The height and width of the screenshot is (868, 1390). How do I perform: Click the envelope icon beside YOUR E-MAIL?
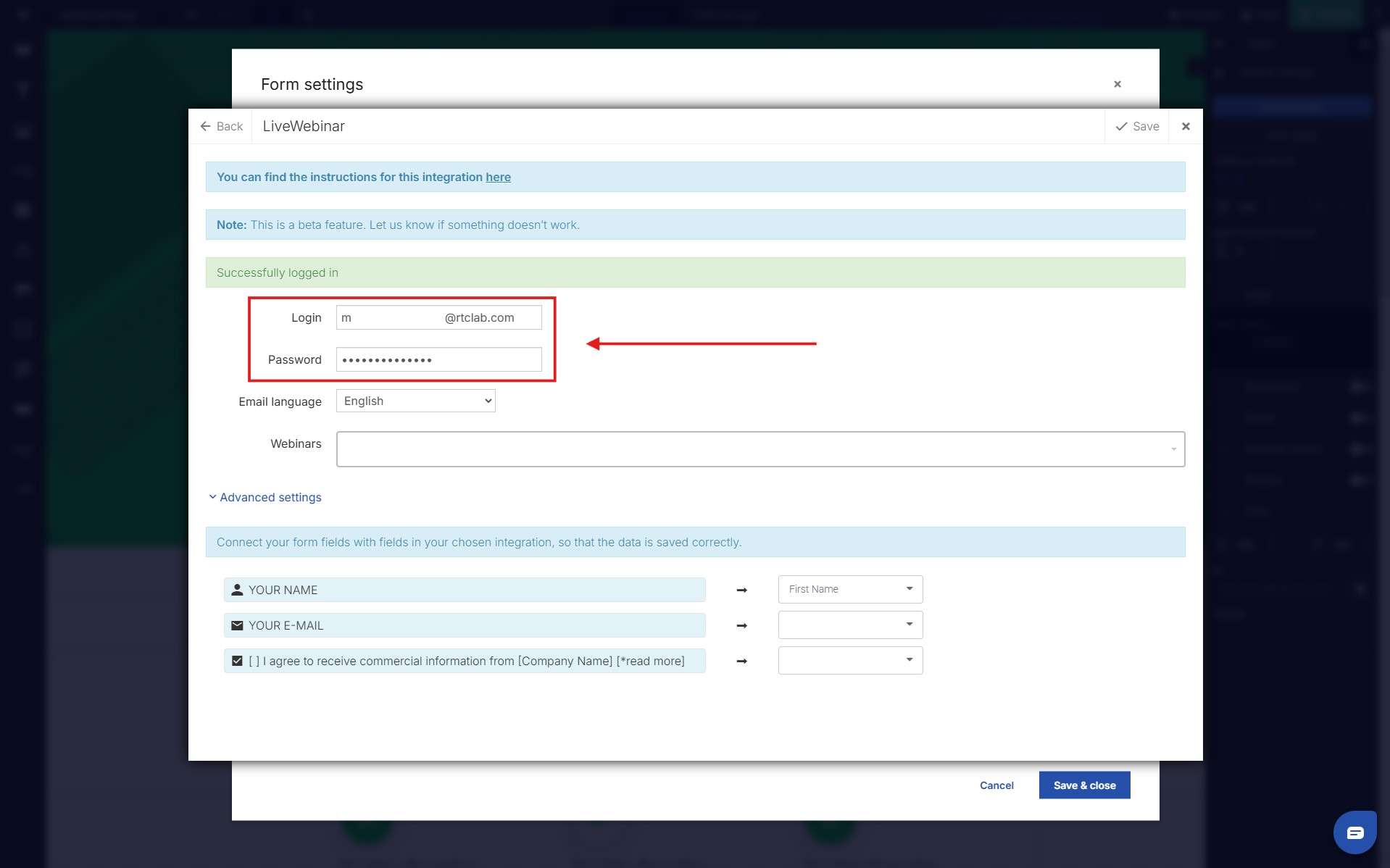[x=237, y=625]
